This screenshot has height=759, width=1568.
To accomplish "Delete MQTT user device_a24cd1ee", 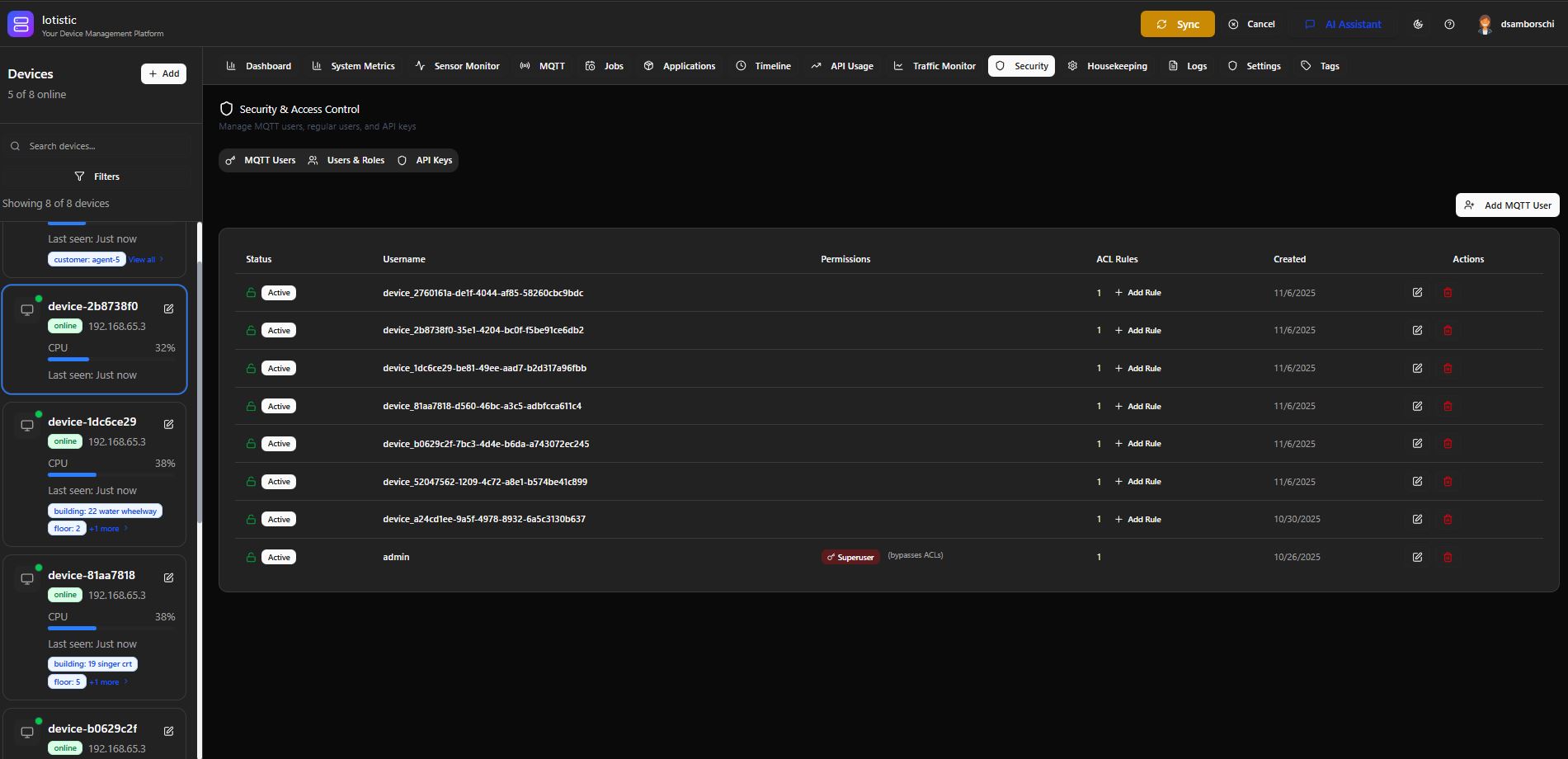I will (x=1448, y=519).
